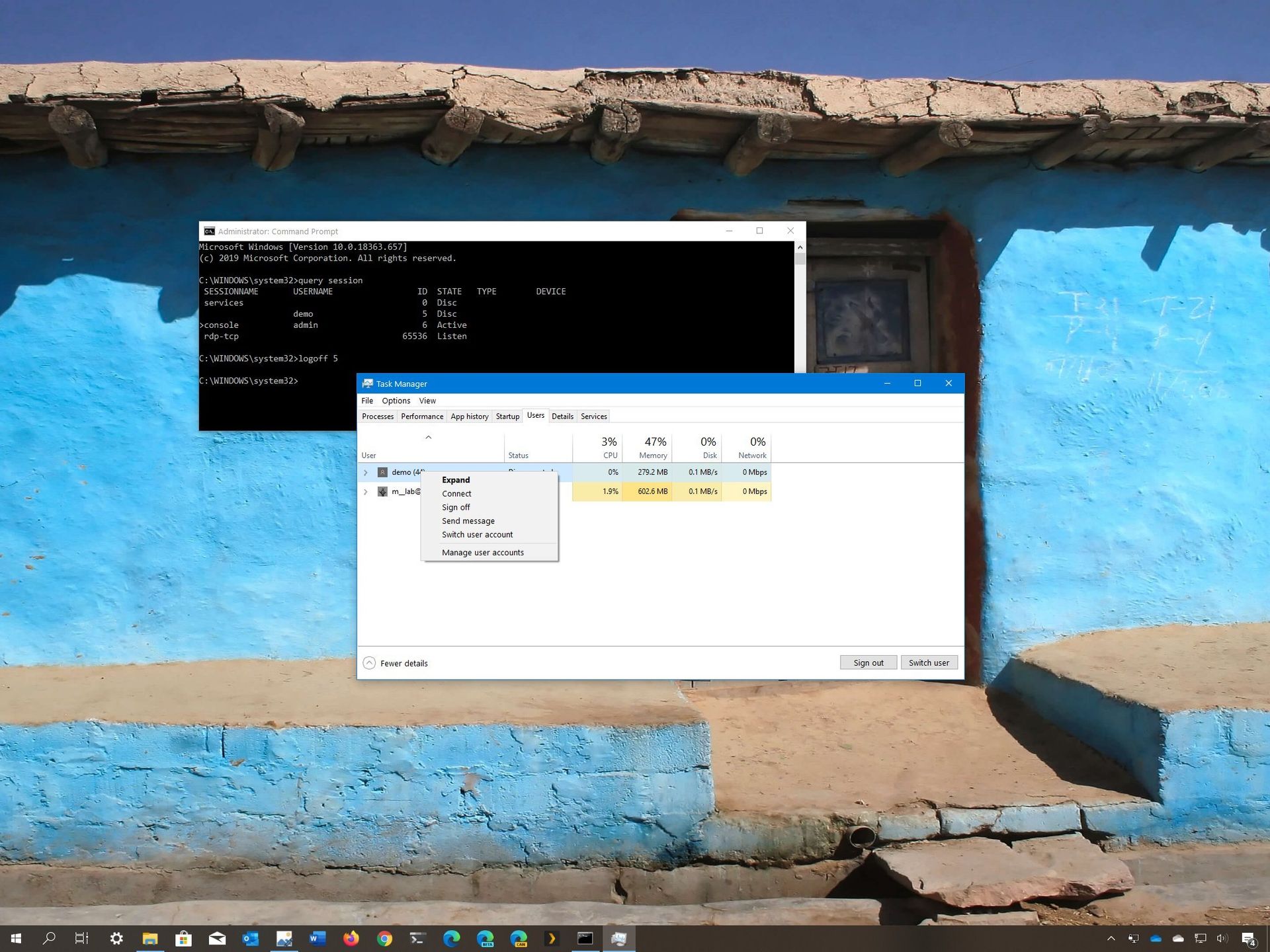The height and width of the screenshot is (952, 1270).
Task: Open the Edge Beta browser icon
Action: click(486, 938)
